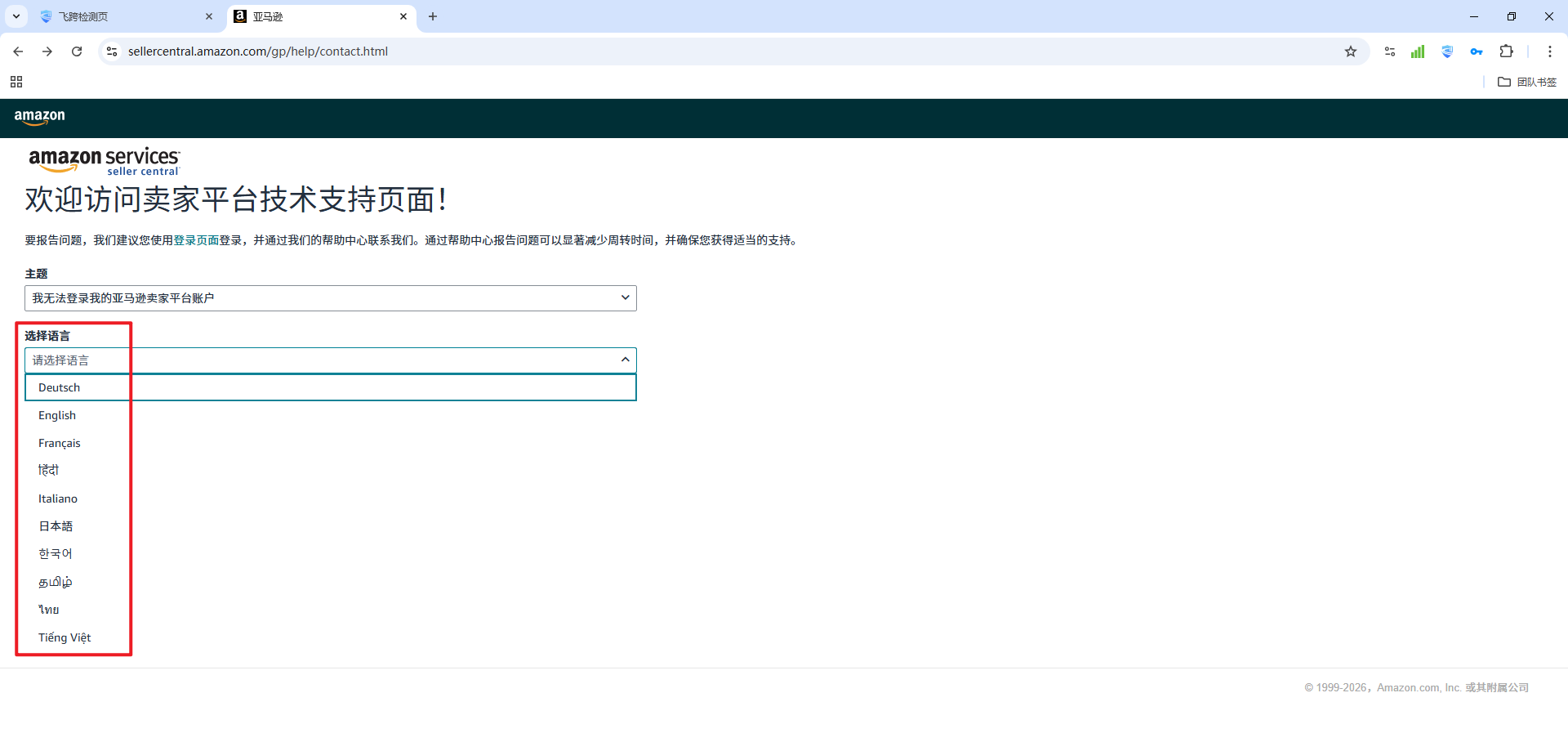Click the 选择语言 field label
Screen dimensions: 1568x751
pyautogui.click(x=47, y=336)
